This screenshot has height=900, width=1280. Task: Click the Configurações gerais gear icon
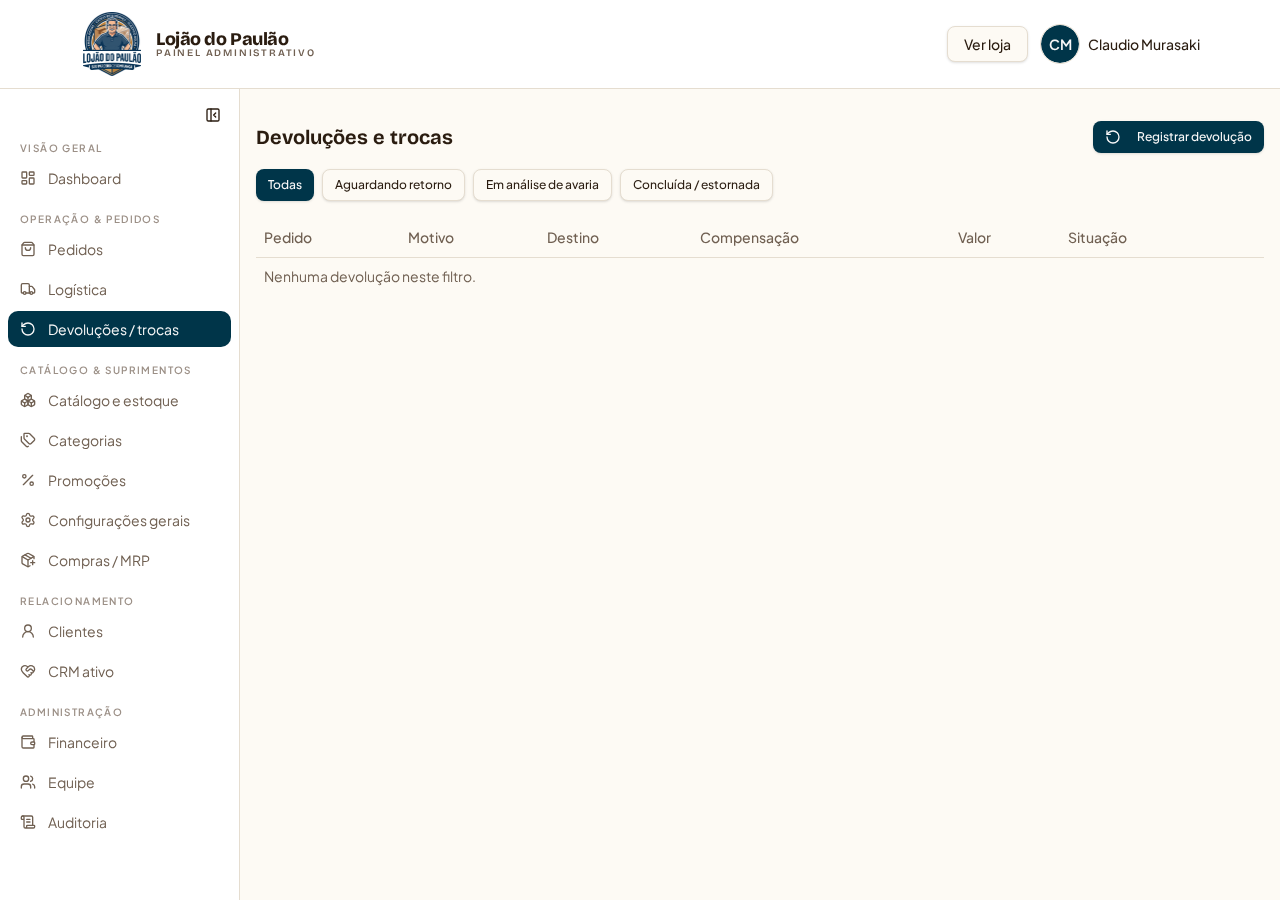pos(28,520)
